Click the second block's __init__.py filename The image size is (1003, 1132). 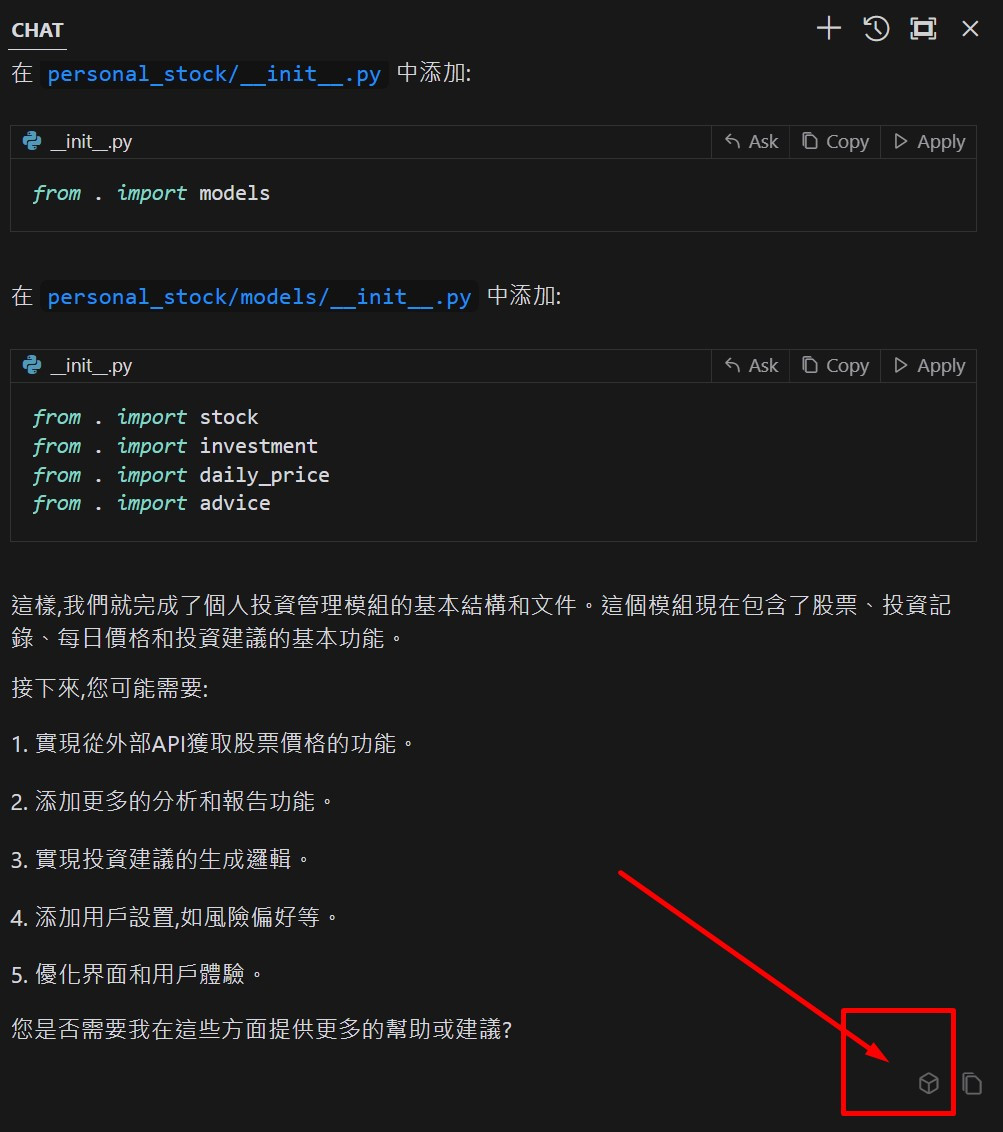(x=92, y=365)
